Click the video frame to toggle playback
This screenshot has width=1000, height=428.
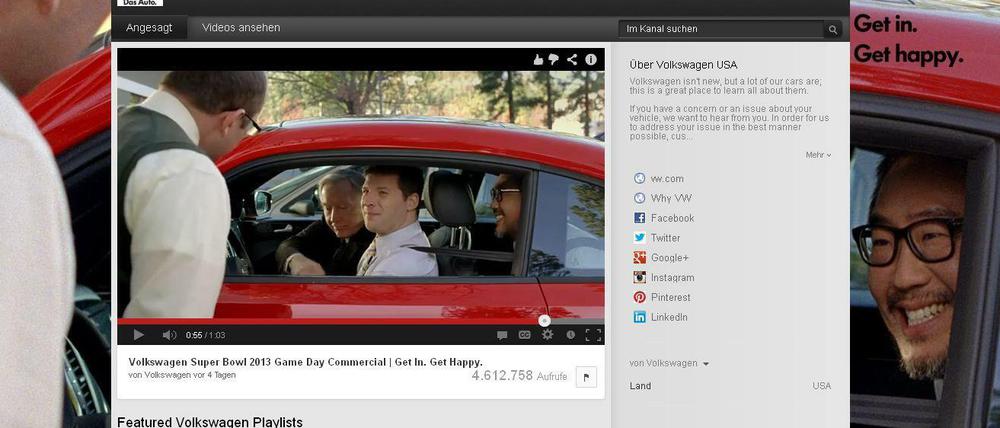click(x=361, y=195)
